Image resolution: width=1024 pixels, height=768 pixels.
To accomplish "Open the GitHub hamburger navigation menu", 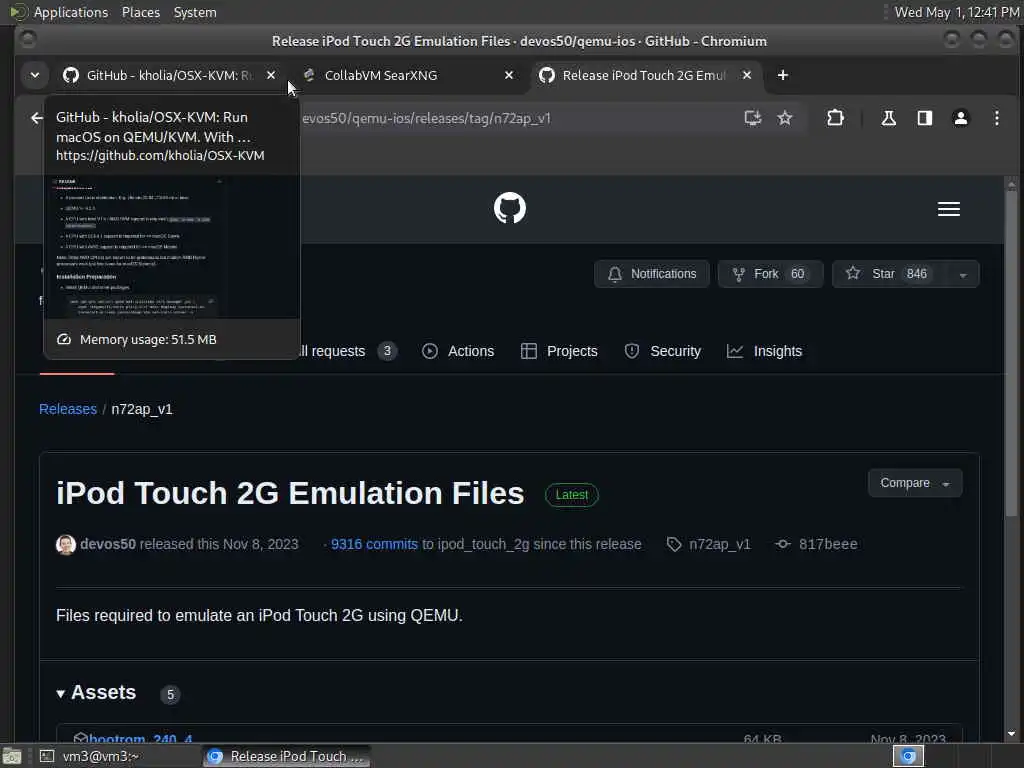I will [x=948, y=209].
